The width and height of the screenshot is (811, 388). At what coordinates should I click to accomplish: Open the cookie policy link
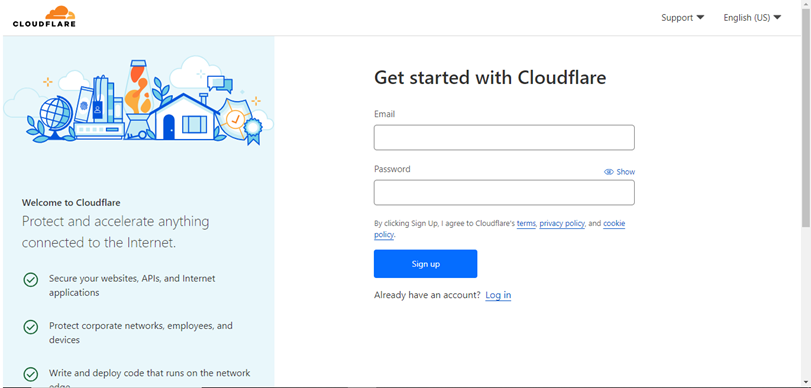(614, 223)
